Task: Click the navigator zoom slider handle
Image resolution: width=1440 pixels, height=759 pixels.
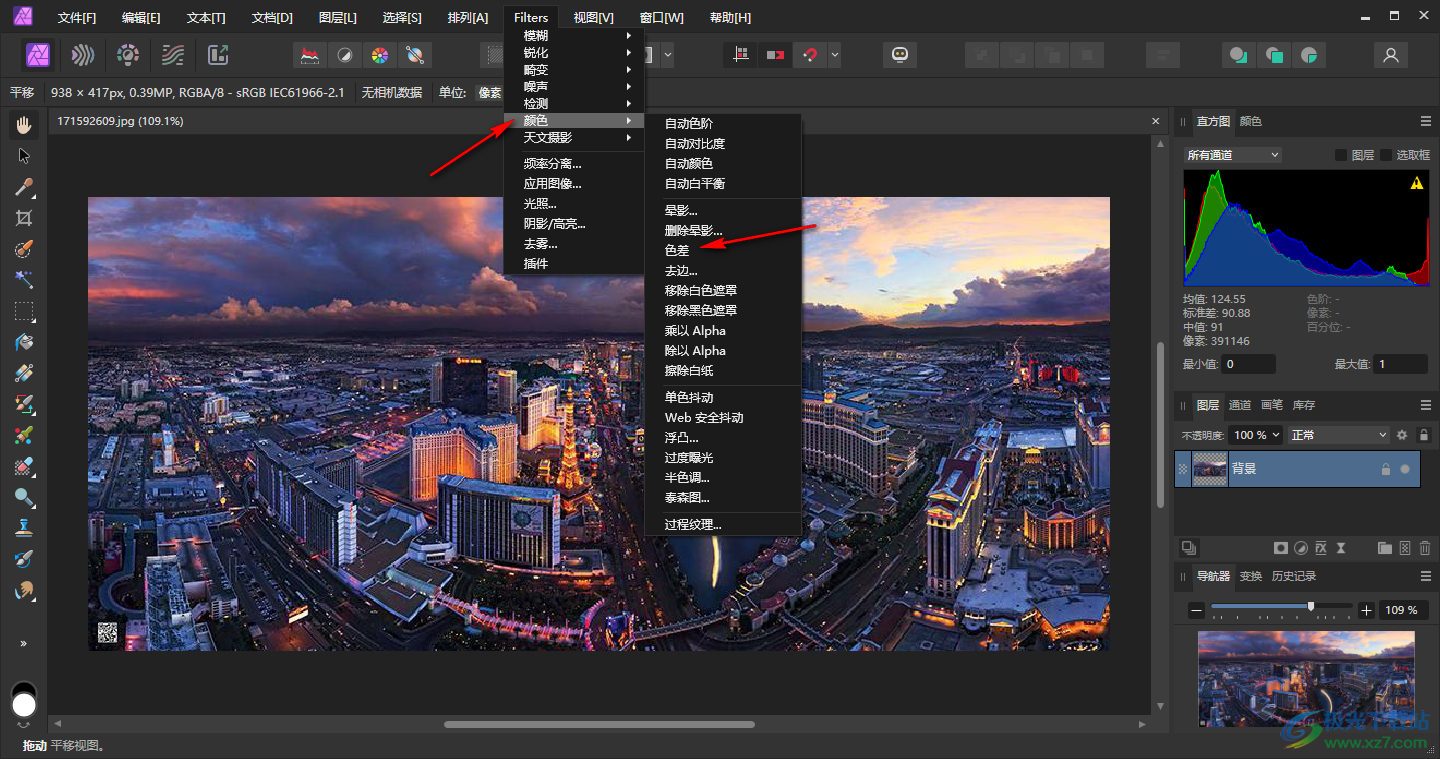Action: pyautogui.click(x=1311, y=607)
